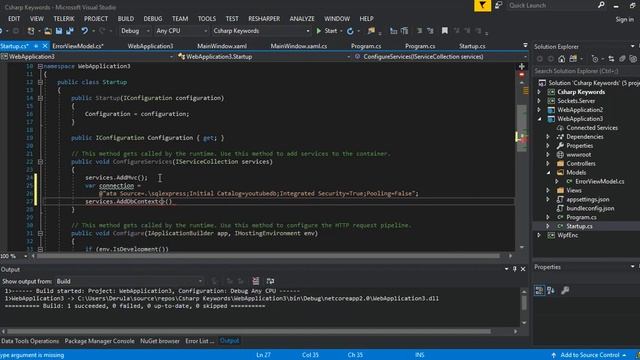Click the pin icon on Startup.cs tab
Screen dimensions: 640x360
click(x=36, y=46)
